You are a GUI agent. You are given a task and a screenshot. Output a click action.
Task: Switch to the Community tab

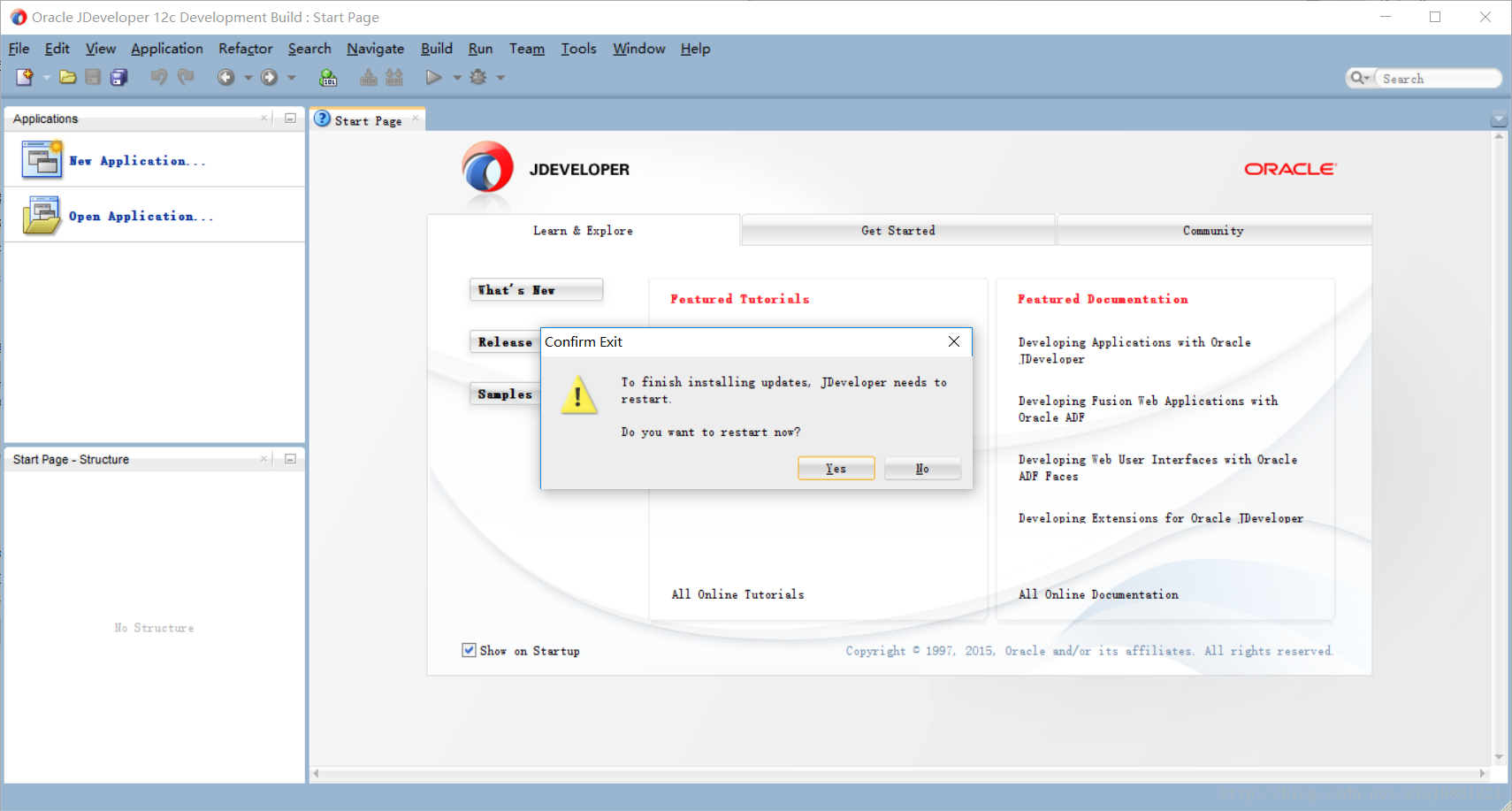coord(1214,231)
